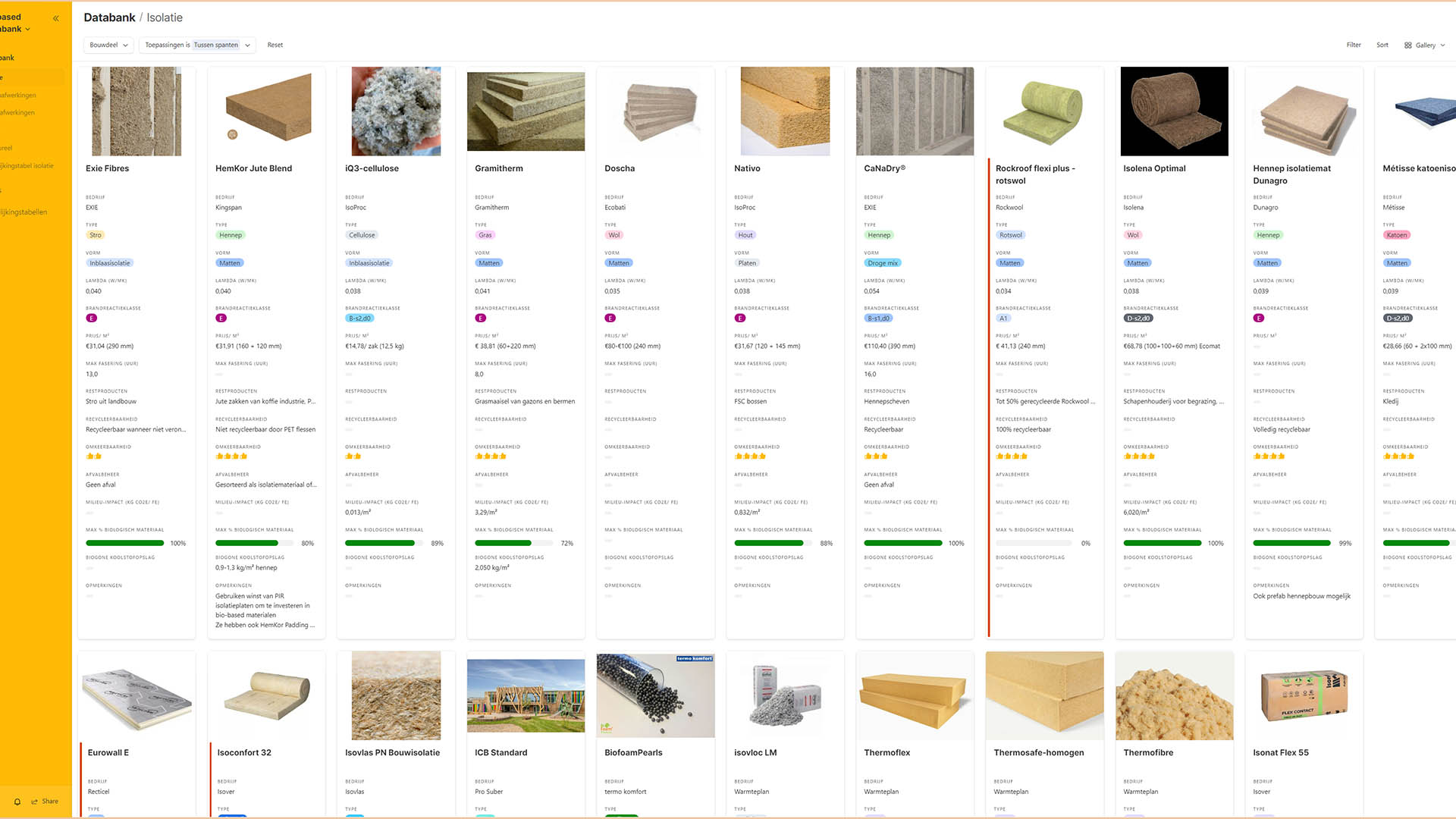The height and width of the screenshot is (819, 1456).
Task: Click the Share arrow icon
Action: click(x=35, y=802)
